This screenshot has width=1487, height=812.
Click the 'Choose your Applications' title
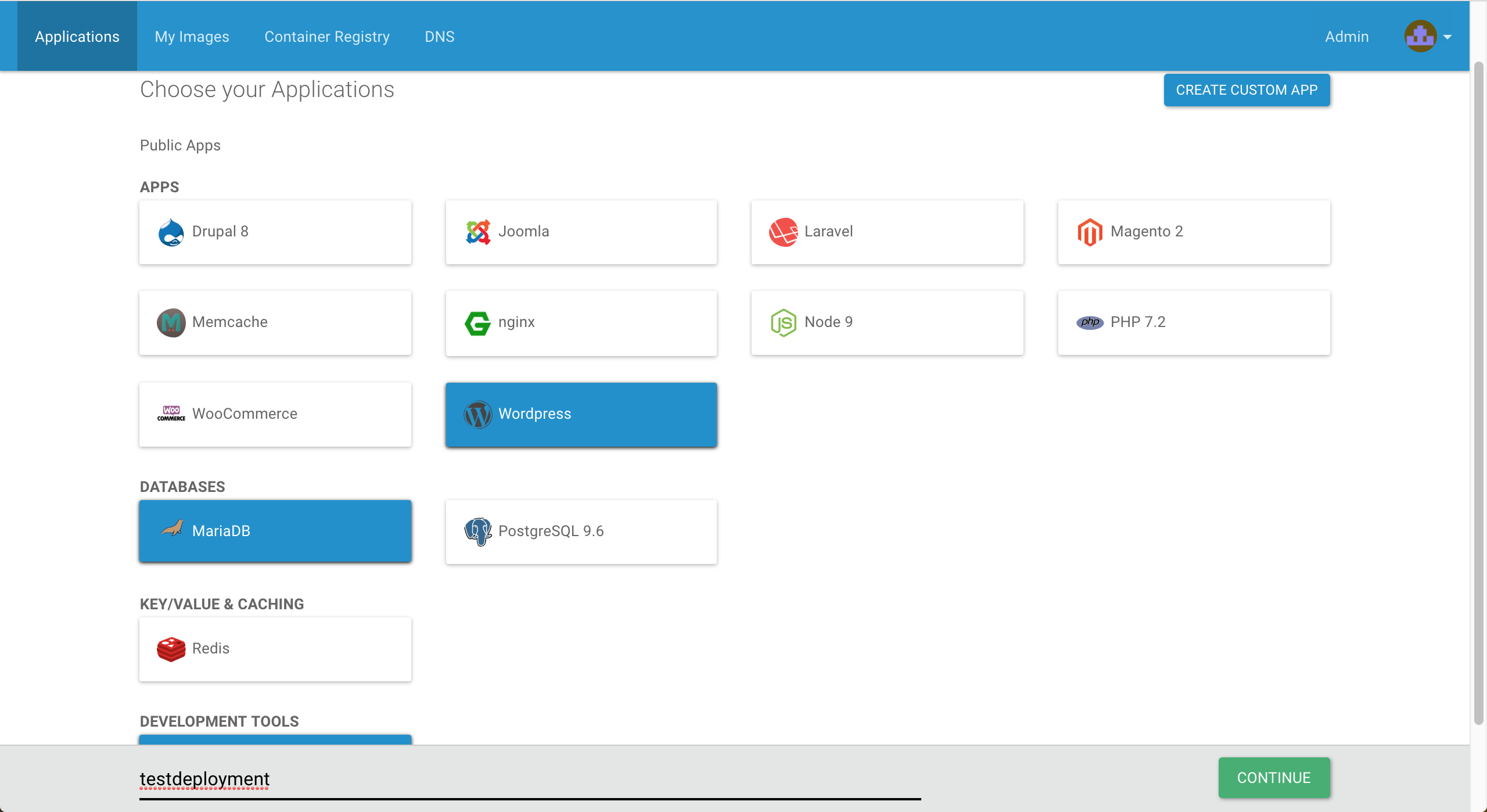267,90
